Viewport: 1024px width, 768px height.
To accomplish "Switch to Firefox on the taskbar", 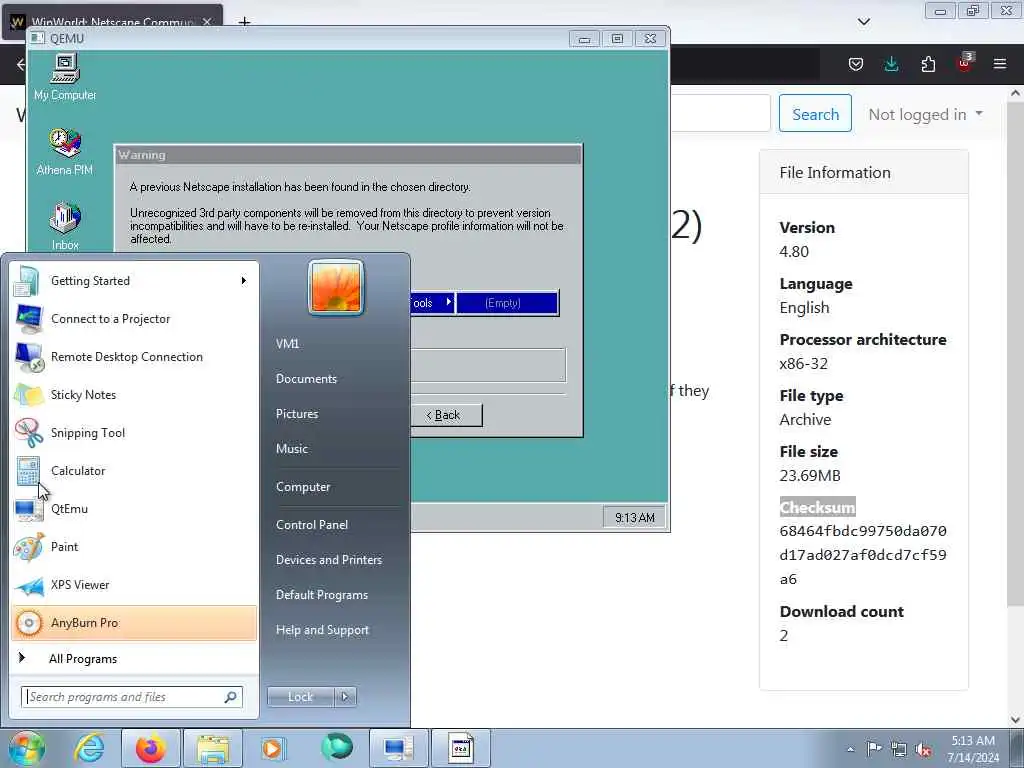I will pyautogui.click(x=150, y=748).
